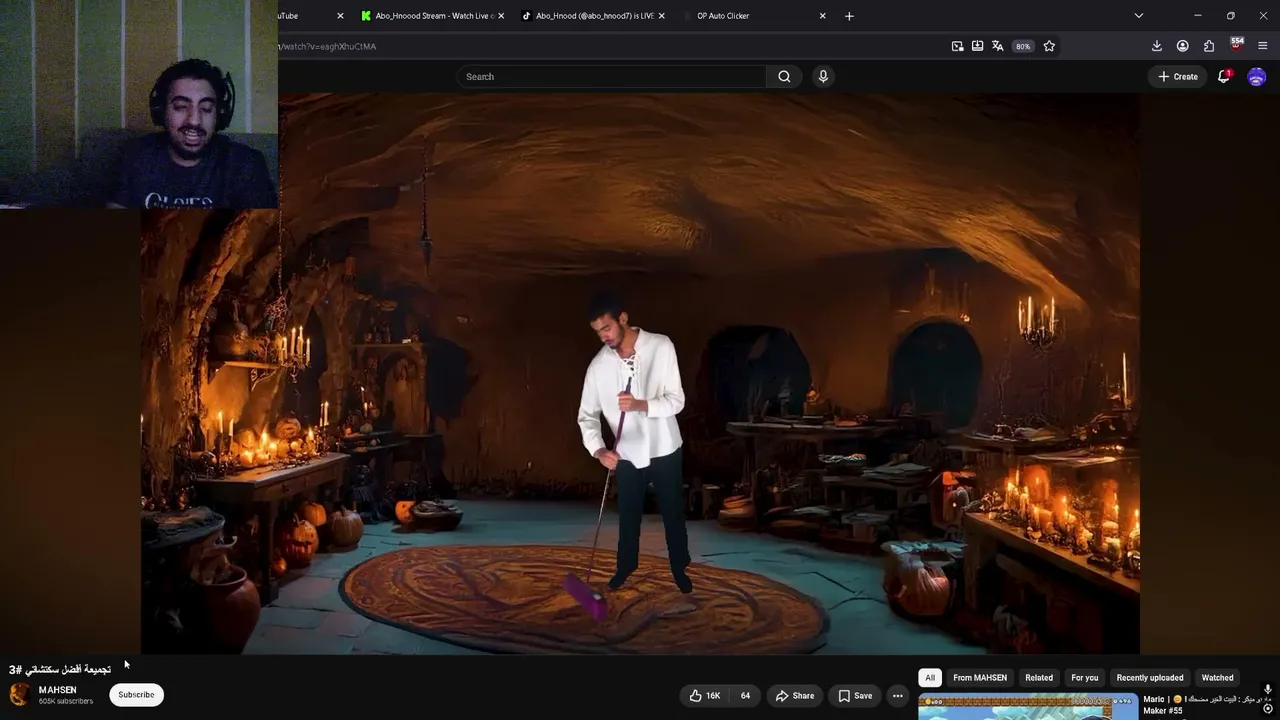Open YouTube notifications bell
This screenshot has width=1280, height=720.
(1223, 76)
